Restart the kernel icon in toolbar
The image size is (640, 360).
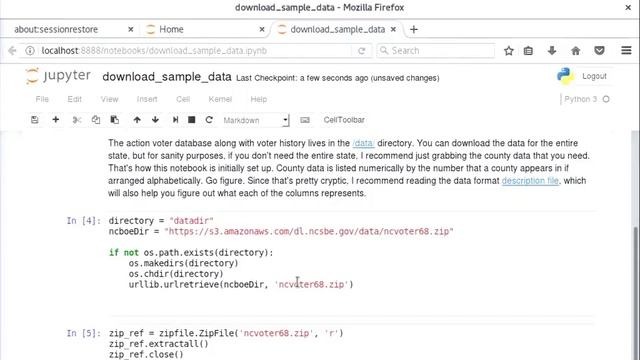[x=209, y=120]
